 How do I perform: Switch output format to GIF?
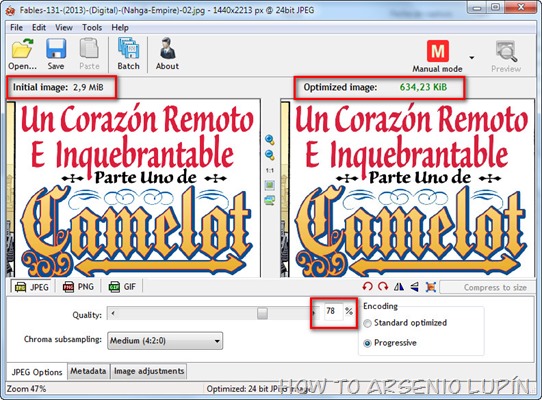(122, 287)
